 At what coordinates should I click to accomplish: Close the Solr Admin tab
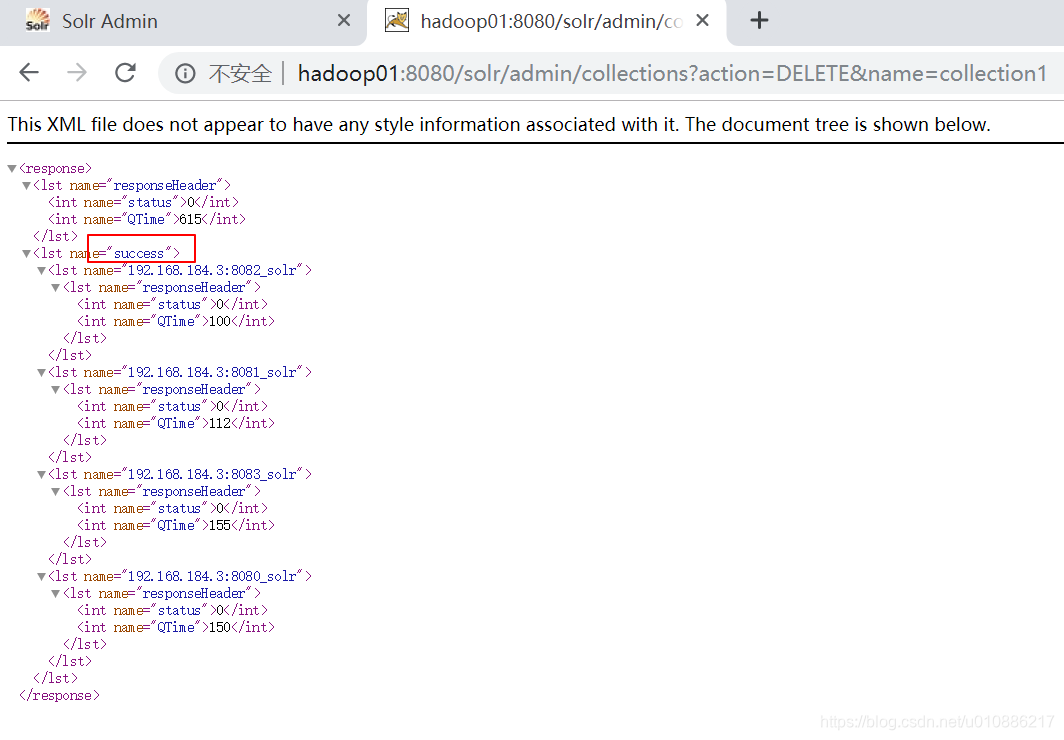(344, 21)
